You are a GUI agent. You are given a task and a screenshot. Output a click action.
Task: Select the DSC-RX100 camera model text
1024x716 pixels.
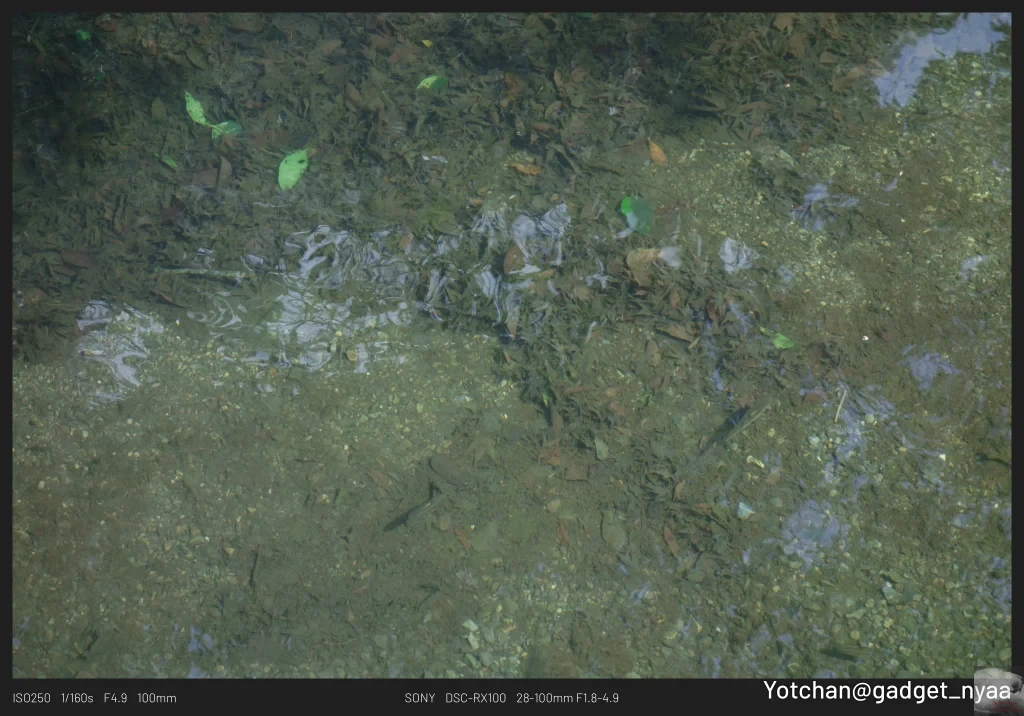coord(476,697)
